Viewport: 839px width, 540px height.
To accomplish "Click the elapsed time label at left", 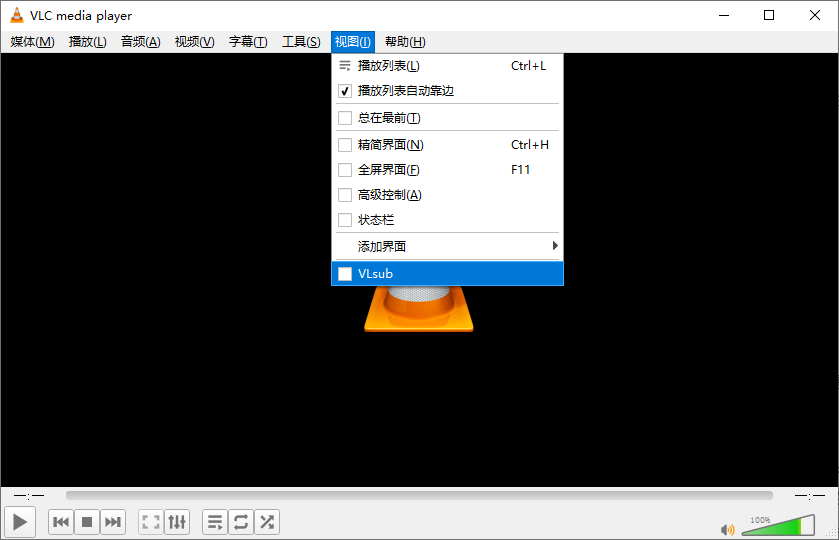I will click(29, 496).
